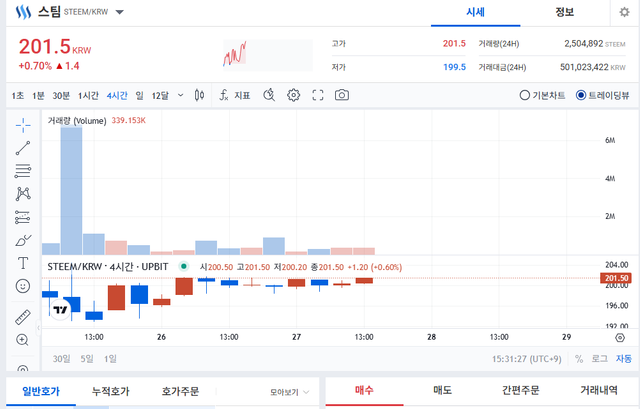This screenshot has width=640, height=409.
Task: Open the settings gear at top right
Action: coord(624,12)
